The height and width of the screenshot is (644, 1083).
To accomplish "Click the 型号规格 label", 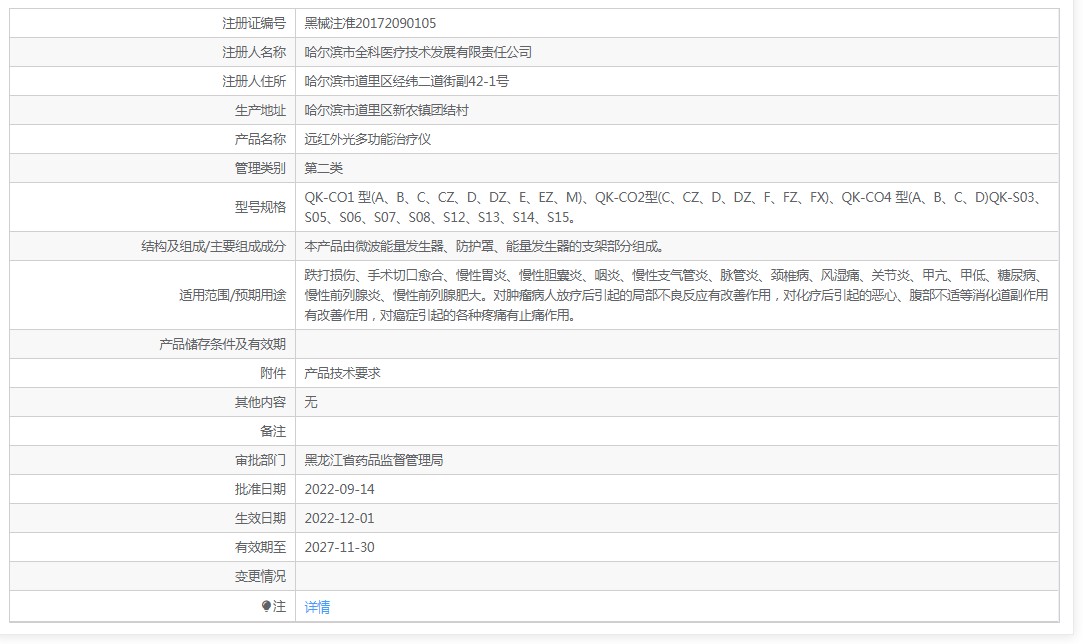I will (x=260, y=207).
